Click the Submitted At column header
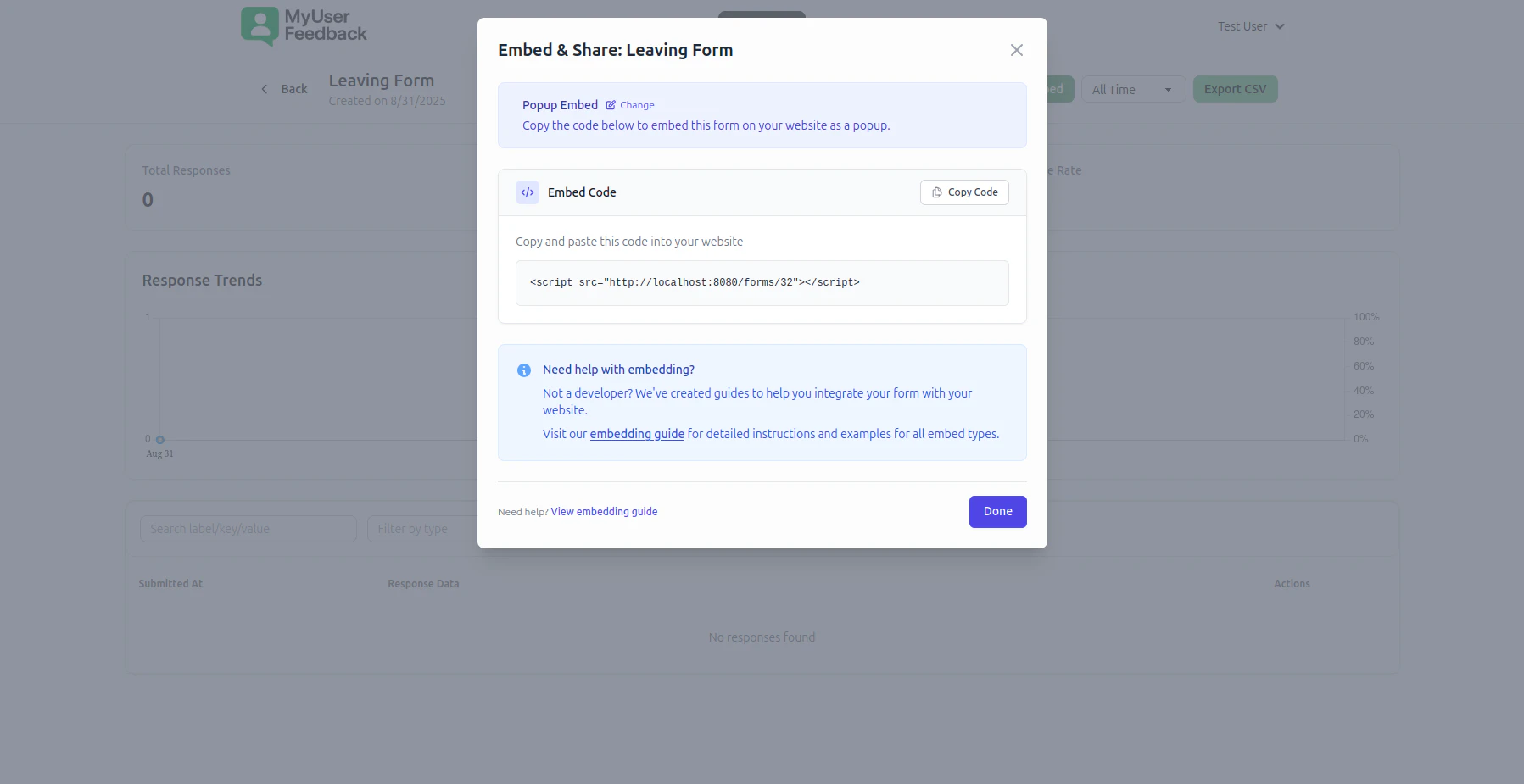The height and width of the screenshot is (784, 1524). coord(170,584)
